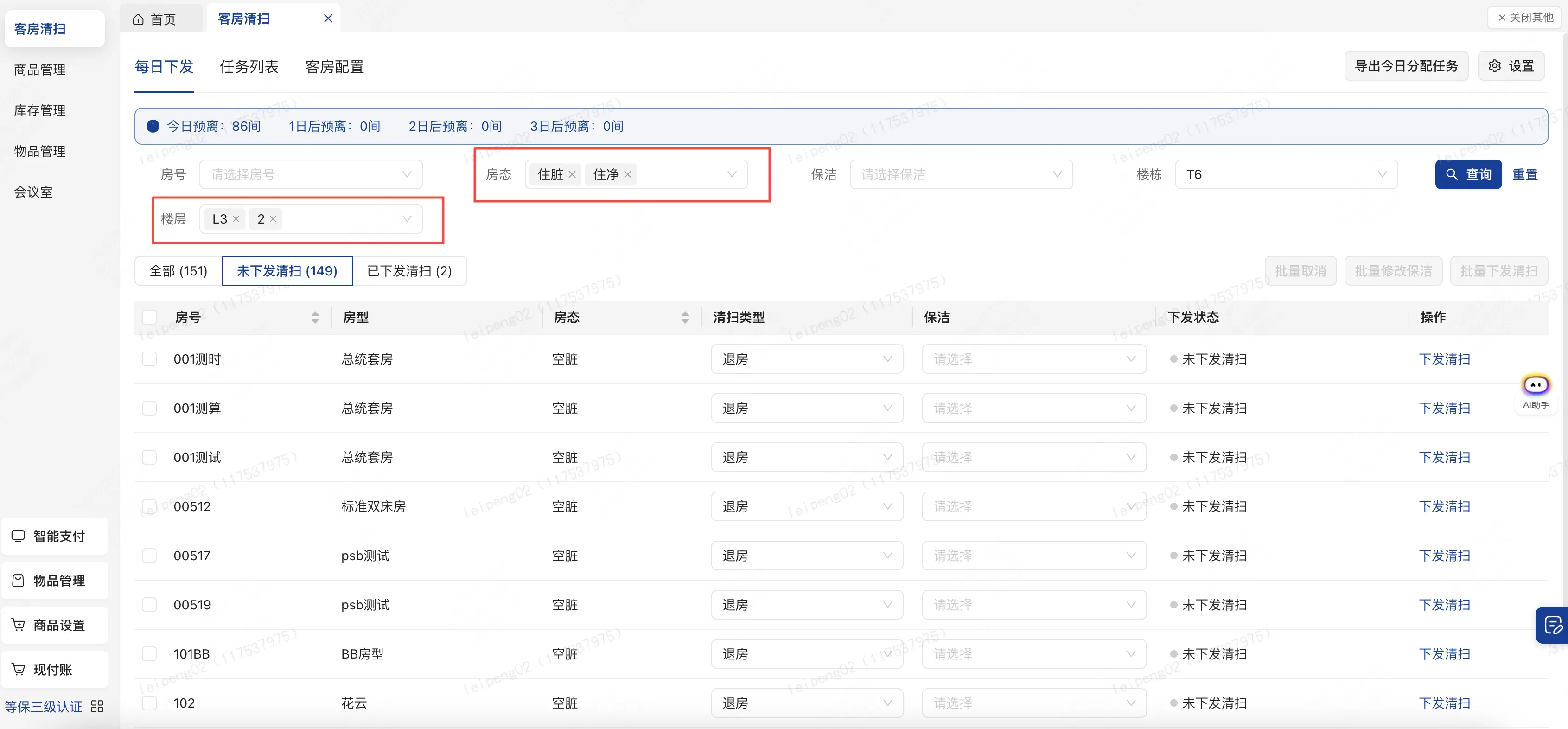
Task: Check the row for room 00517
Action: tap(149, 556)
